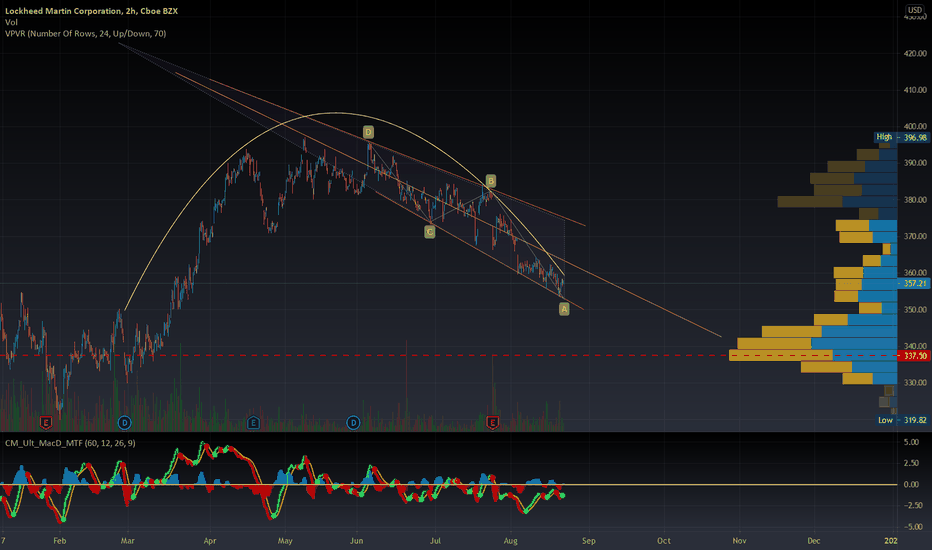Select the yellow curved arc drawing at top
This screenshot has width=932, height=550.
(336, 113)
